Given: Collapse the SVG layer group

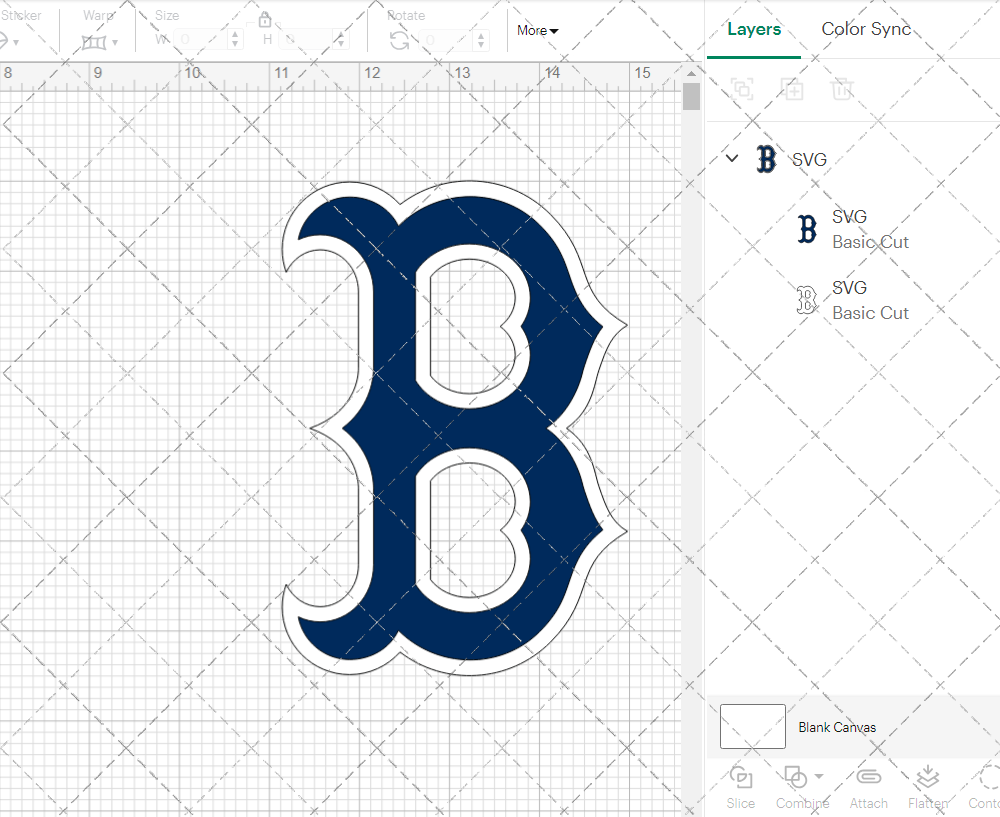Looking at the screenshot, I should pyautogui.click(x=732, y=158).
